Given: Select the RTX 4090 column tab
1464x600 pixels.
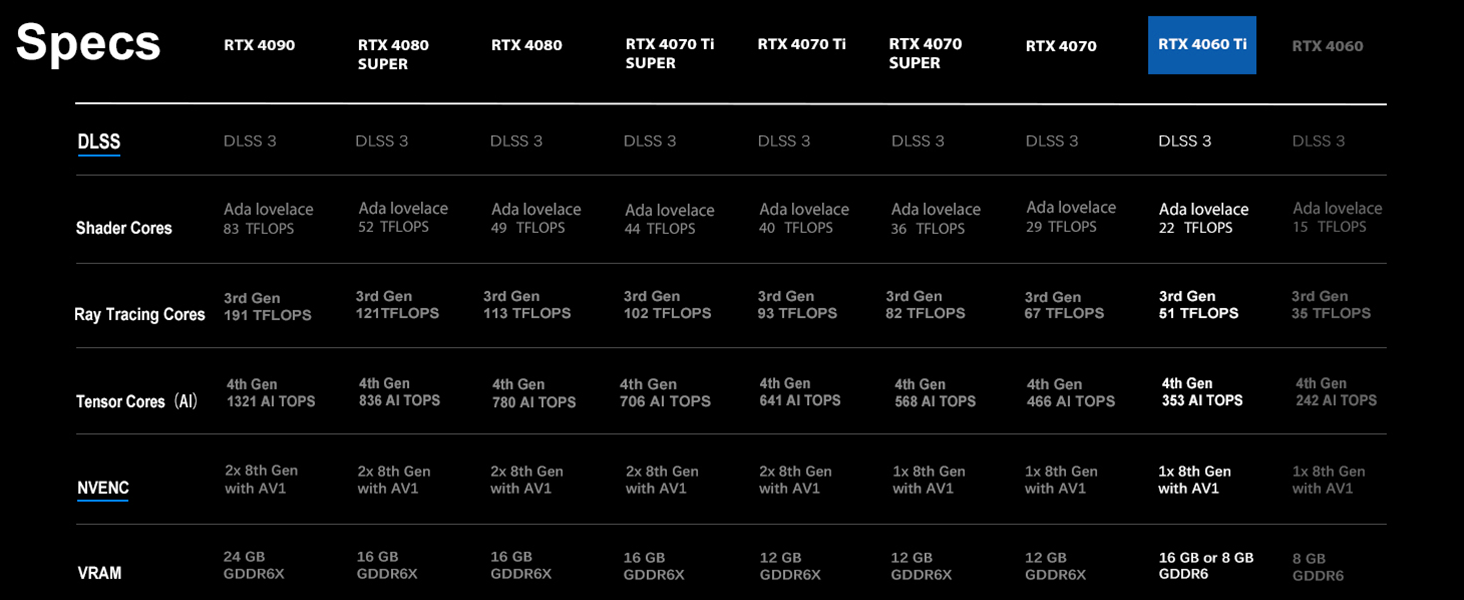Looking at the screenshot, I should [259, 45].
